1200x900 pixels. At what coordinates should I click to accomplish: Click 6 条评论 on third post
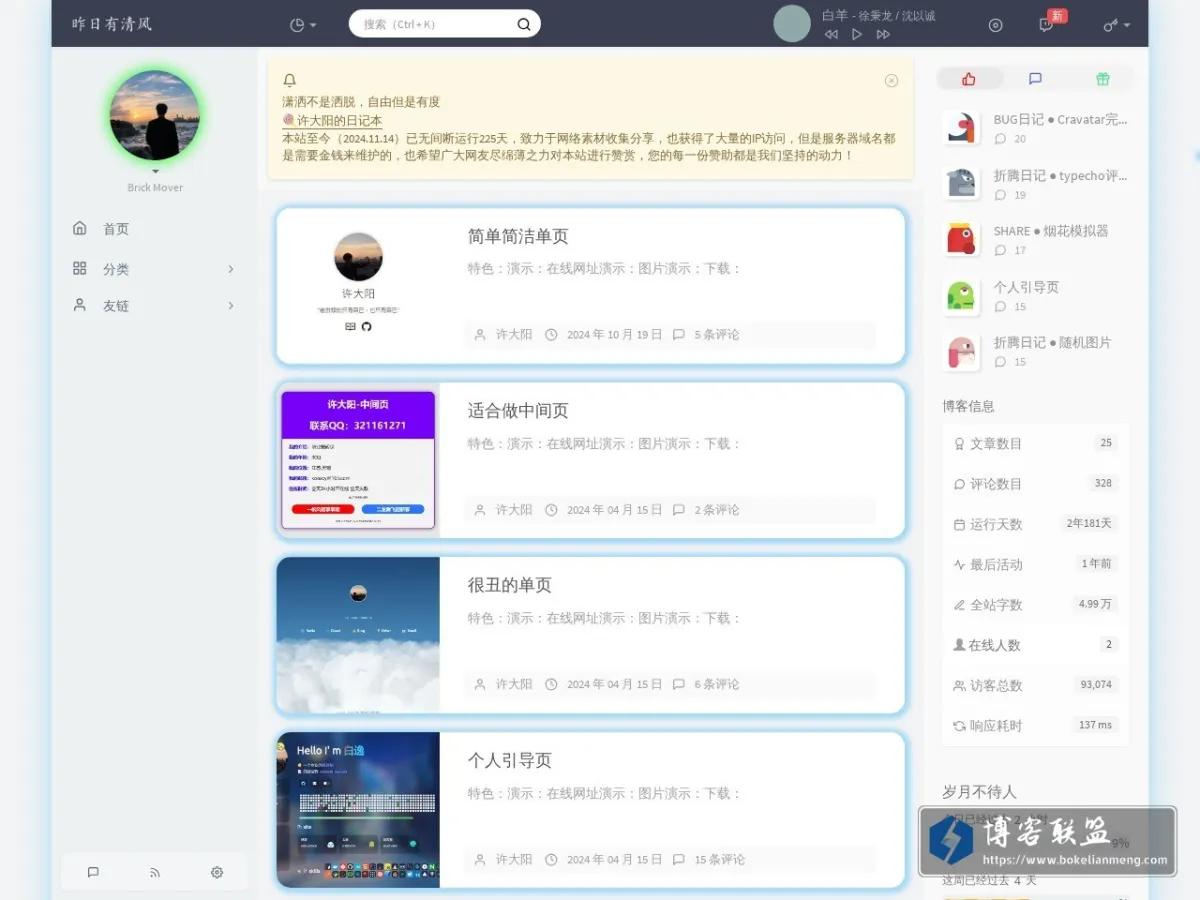717,685
